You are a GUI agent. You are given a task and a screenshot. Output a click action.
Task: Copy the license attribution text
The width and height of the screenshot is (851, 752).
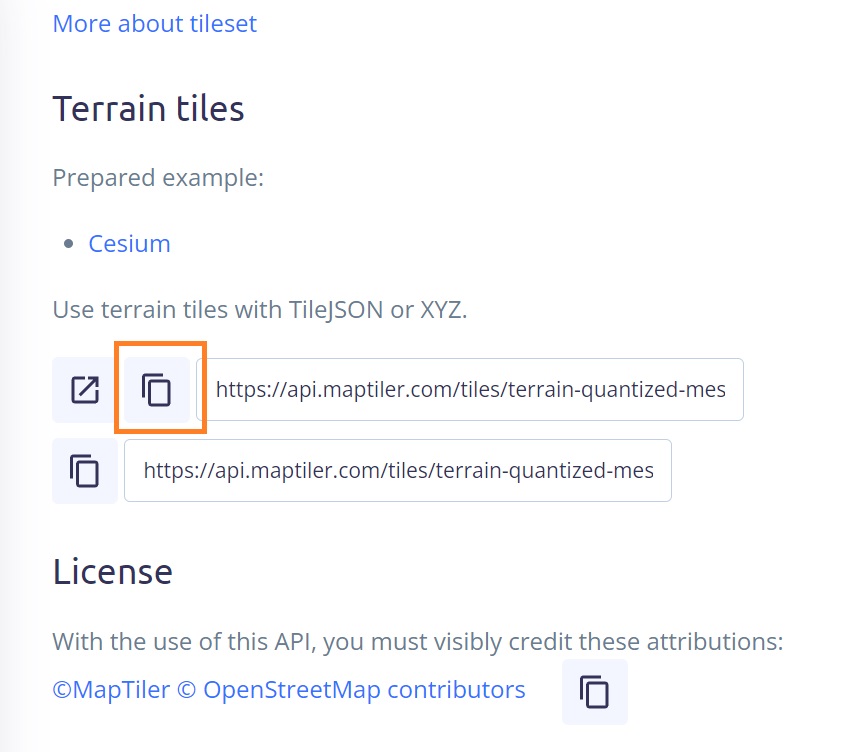pos(594,691)
